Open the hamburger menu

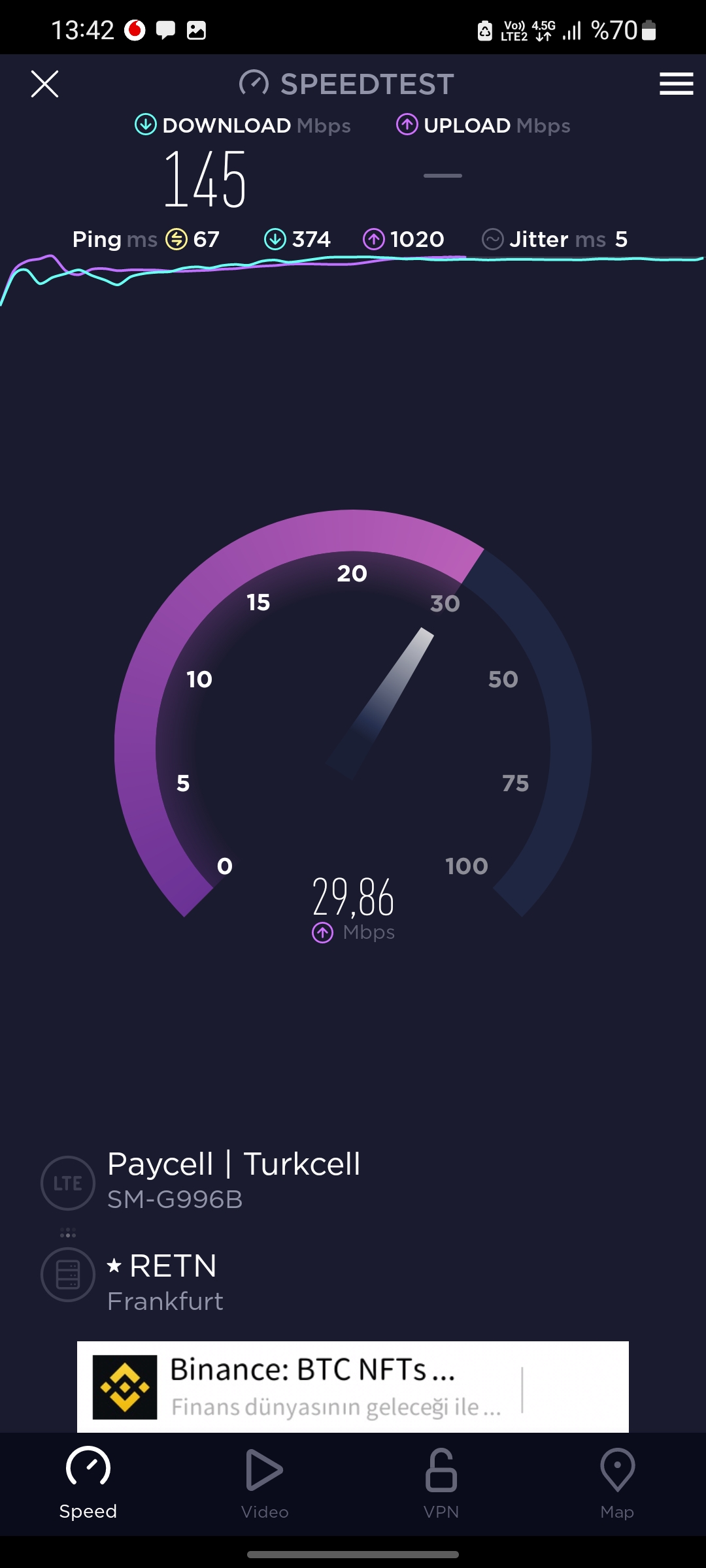(676, 84)
